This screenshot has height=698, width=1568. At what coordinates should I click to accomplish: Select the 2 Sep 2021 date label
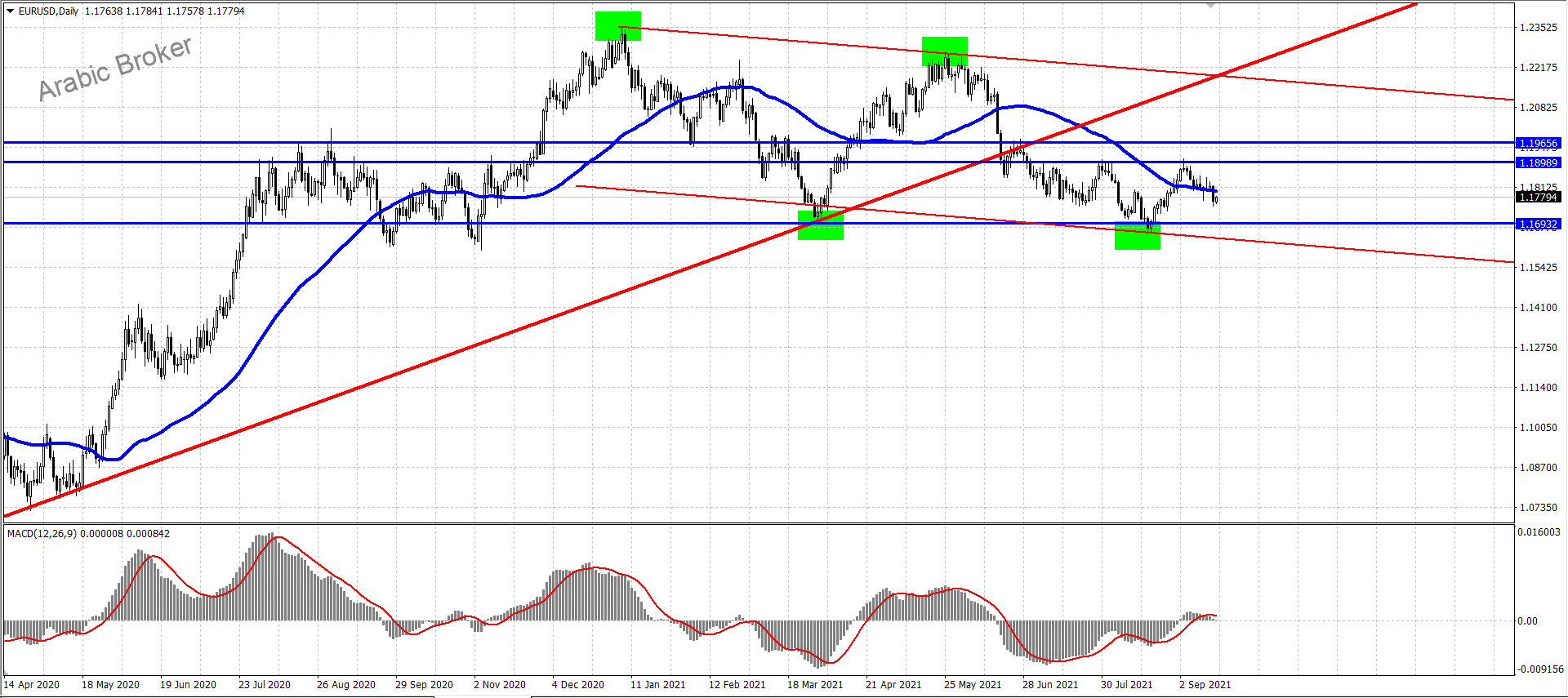point(1205,685)
